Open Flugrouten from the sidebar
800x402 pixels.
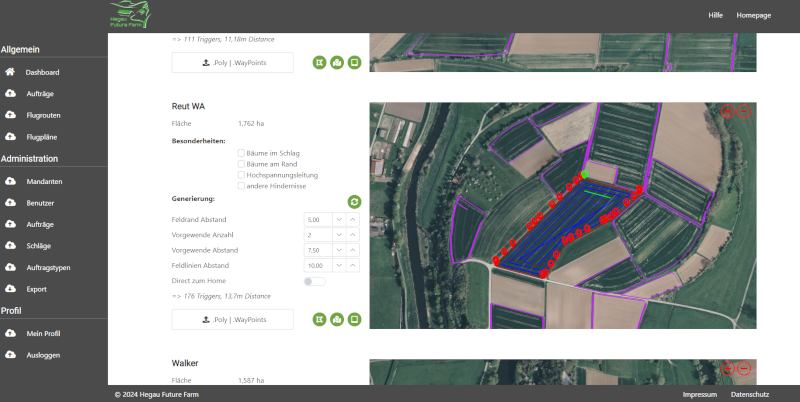coord(43,115)
